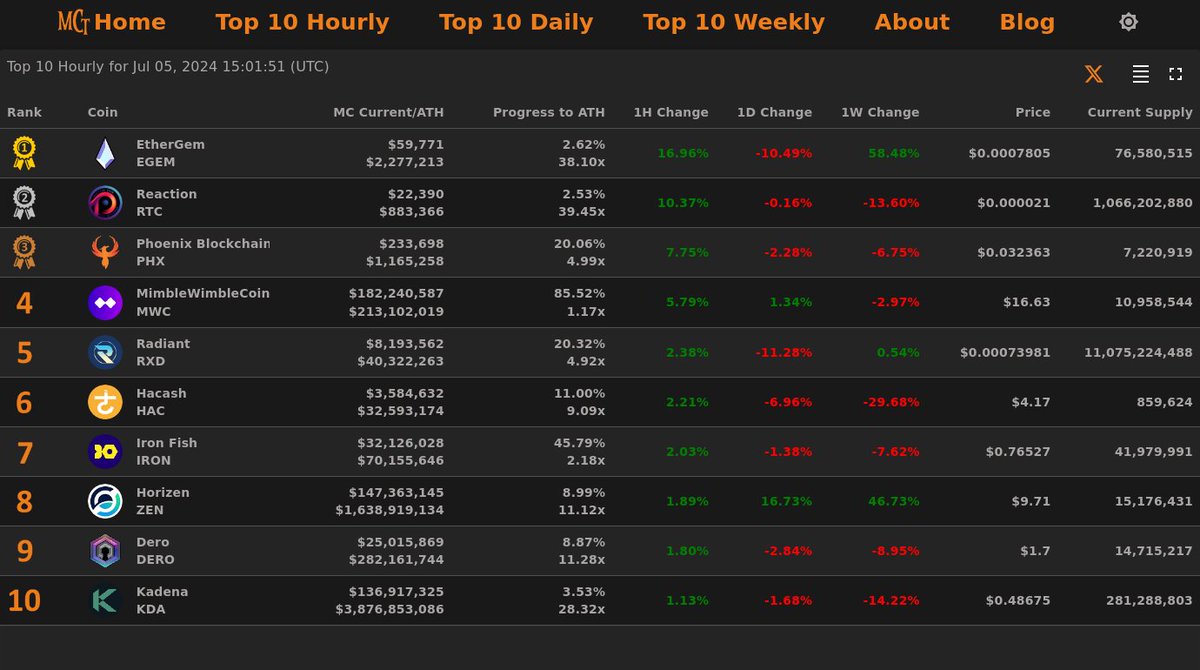Sort by 1D Change column header
Image resolution: width=1200 pixels, height=670 pixels.
775,112
